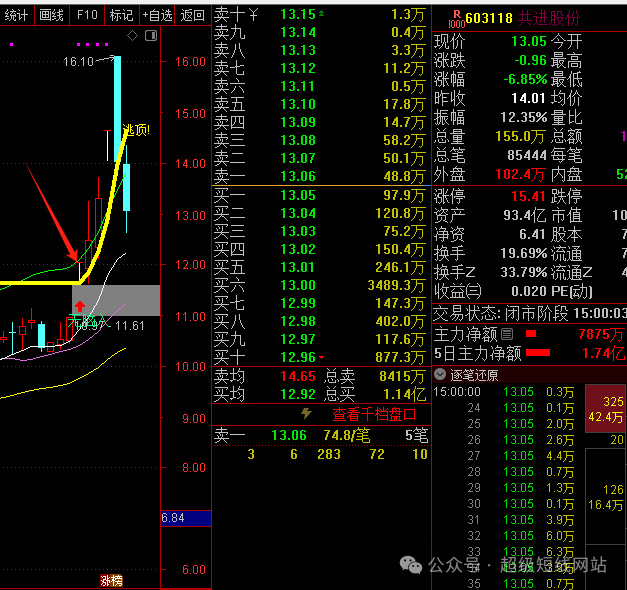Viewport: 627px width, 590px height.
Task: Select the 15:00:00 tick trade row
Action: click(504, 392)
